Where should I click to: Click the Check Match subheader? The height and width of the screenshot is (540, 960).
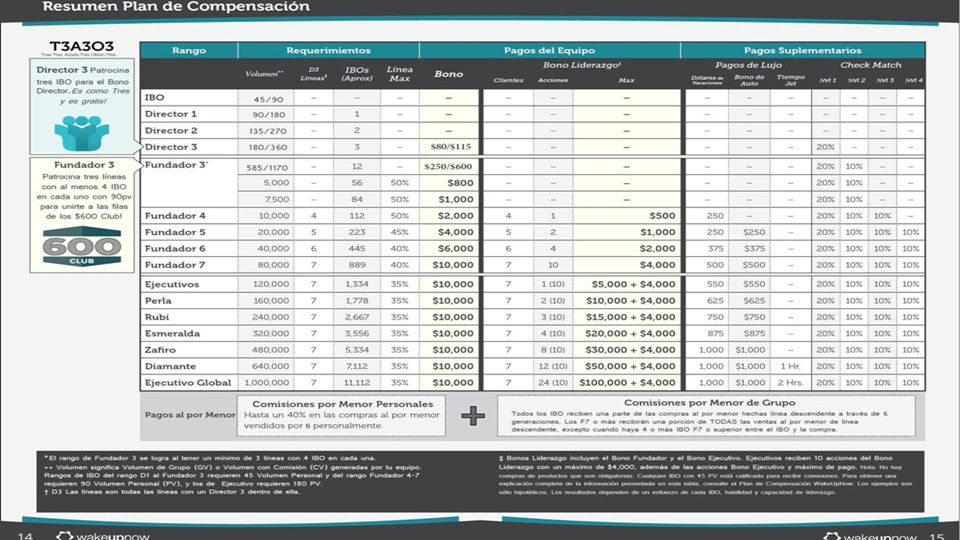pos(870,65)
